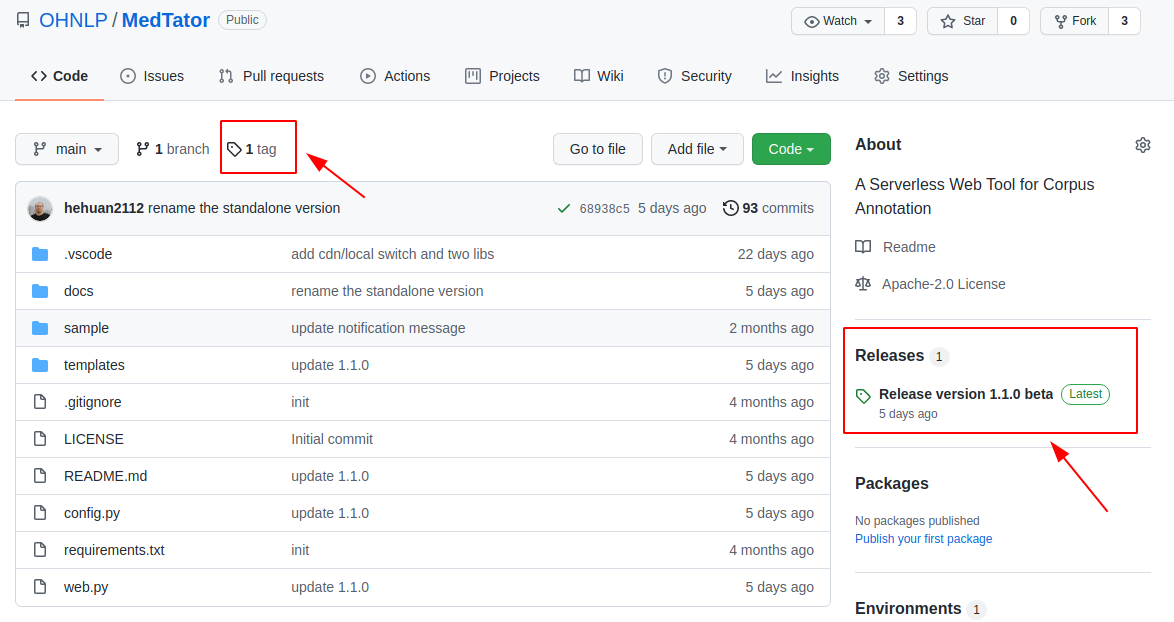Click the folder icon beside .vscode
1174x622 pixels.
coord(40,254)
